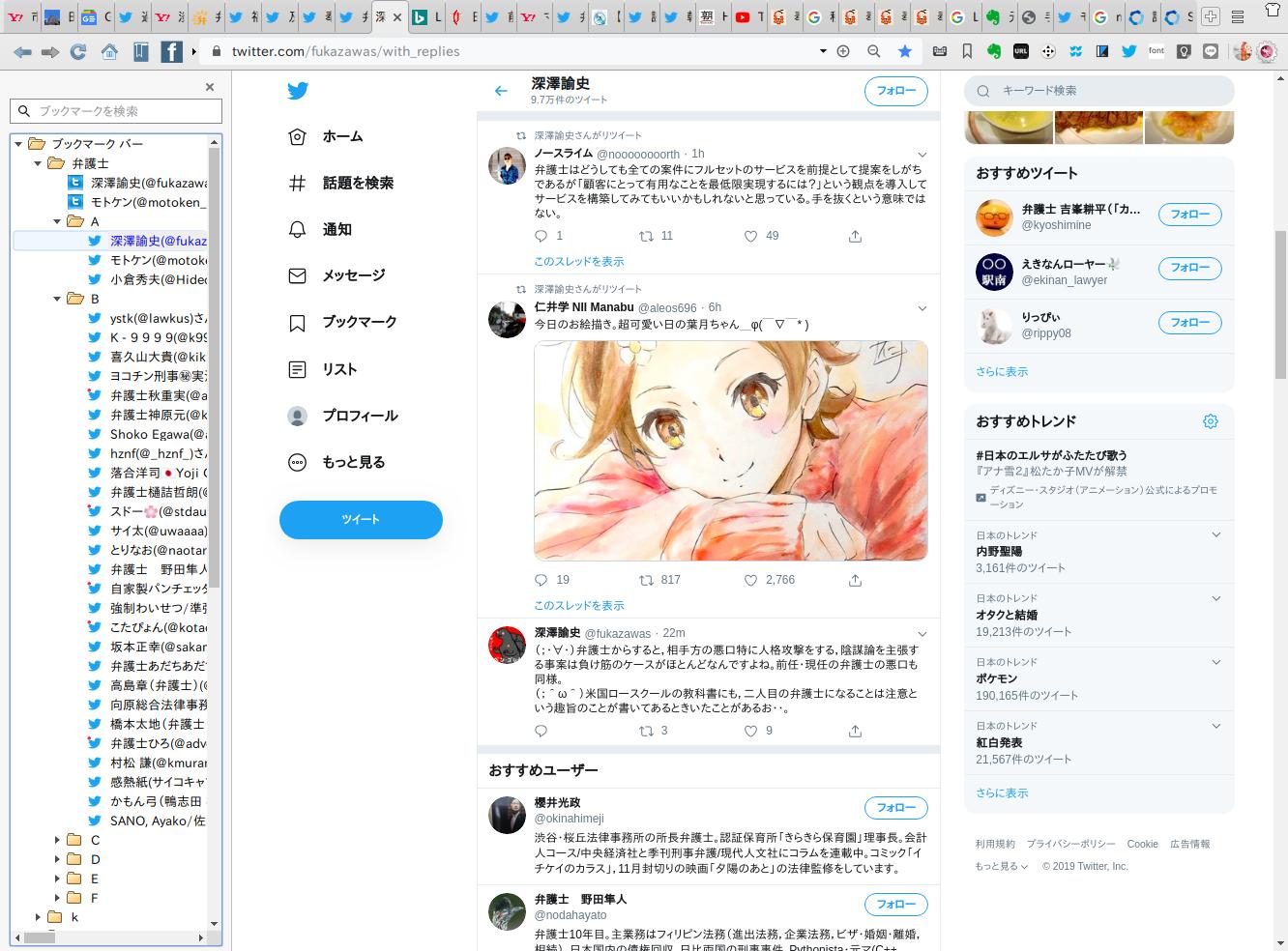Close the bookmarks side panel

coord(210,87)
